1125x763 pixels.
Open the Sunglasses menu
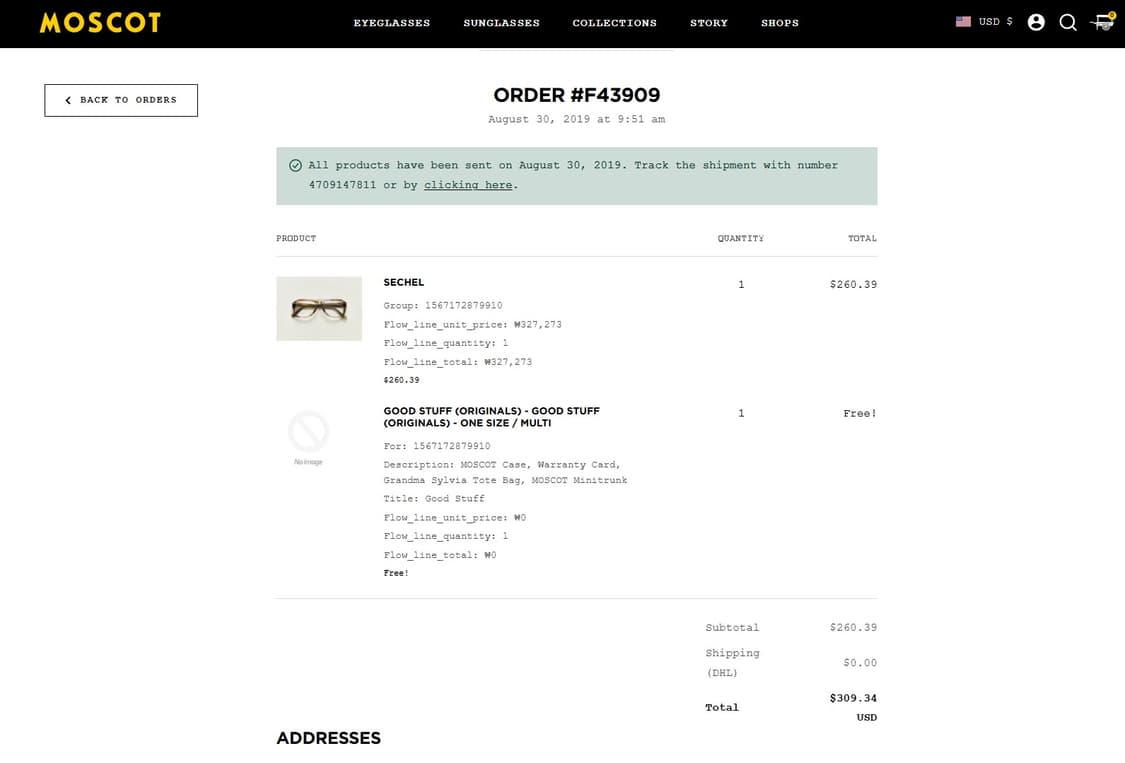(x=501, y=23)
